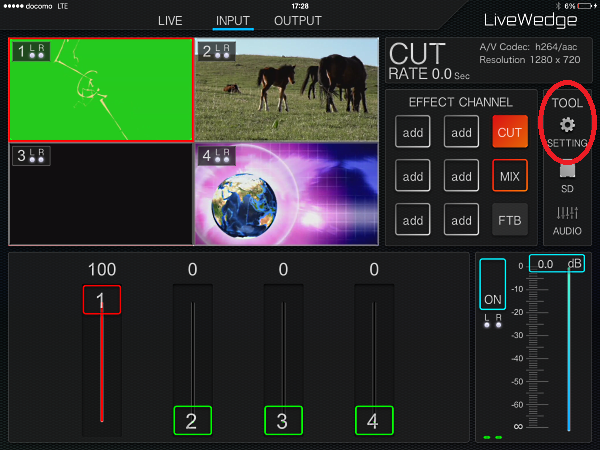Click the add button directly left of MIX
600x450 pixels.
pyautogui.click(x=461, y=176)
